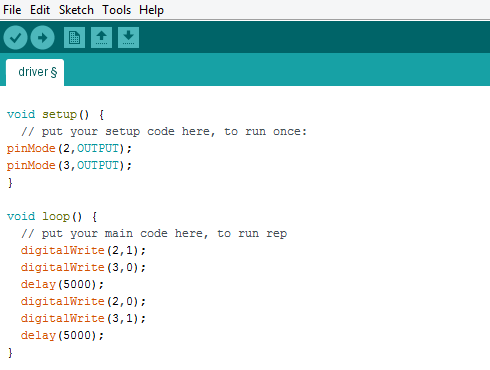Open the Tools menu
This screenshot has width=490, height=370.
[x=116, y=10]
